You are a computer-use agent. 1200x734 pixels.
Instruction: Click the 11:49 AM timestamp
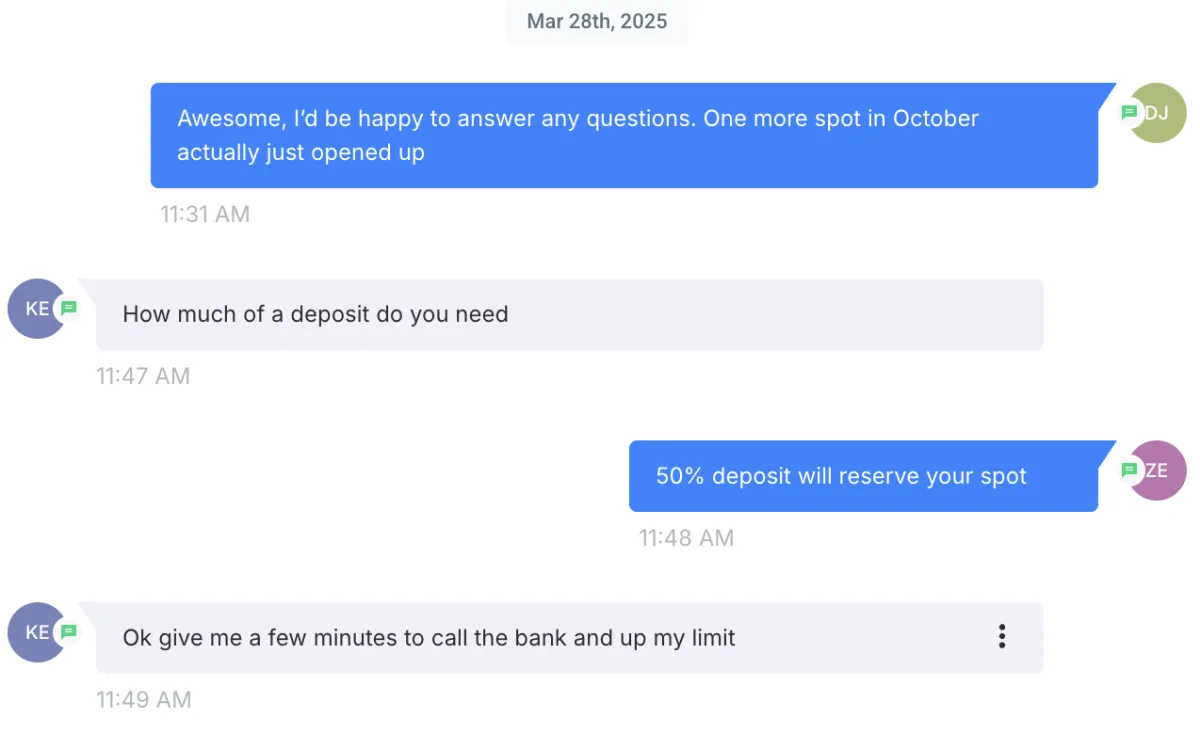click(143, 700)
